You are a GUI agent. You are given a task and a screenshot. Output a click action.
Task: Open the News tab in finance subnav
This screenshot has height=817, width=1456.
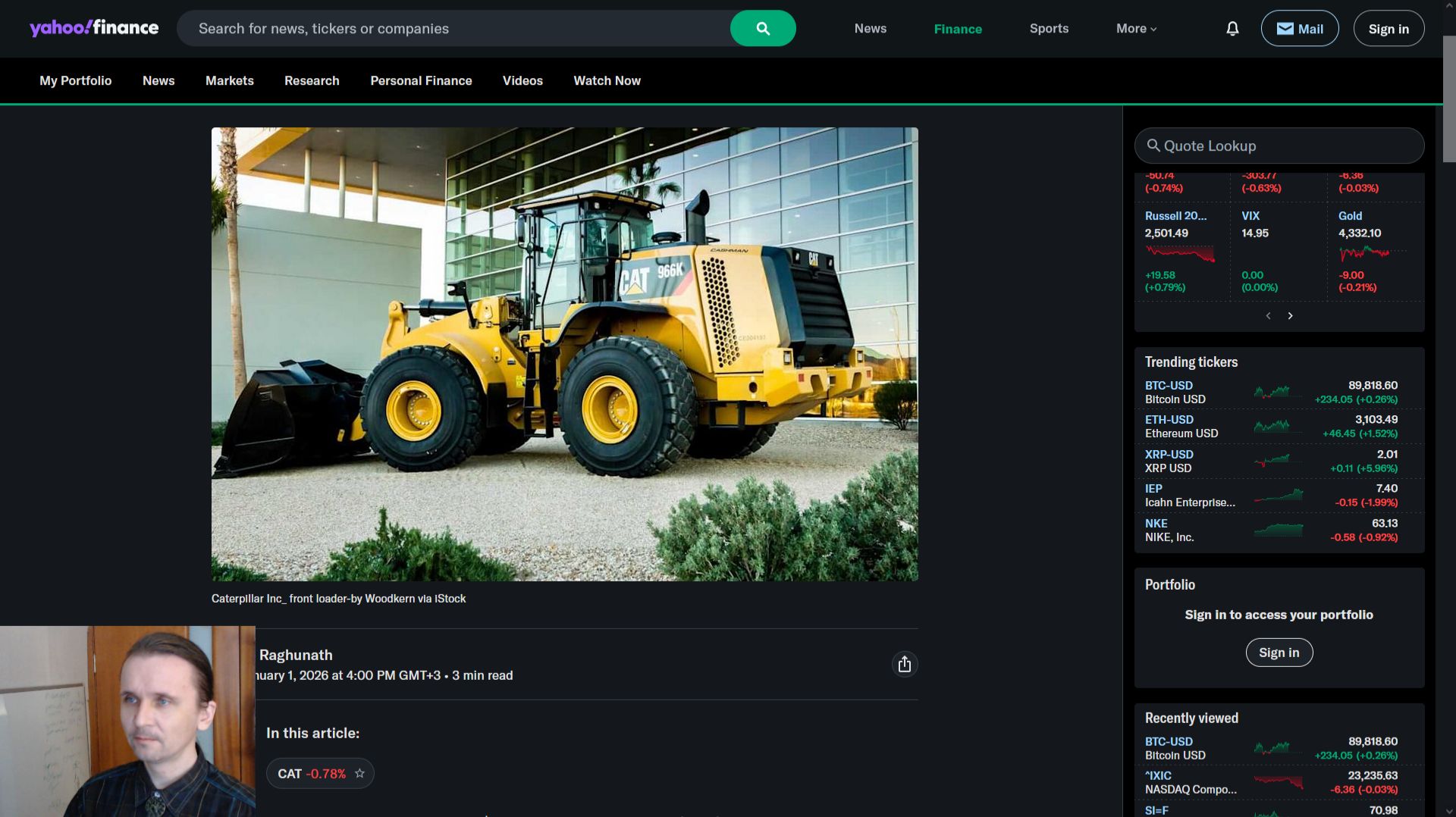158,81
